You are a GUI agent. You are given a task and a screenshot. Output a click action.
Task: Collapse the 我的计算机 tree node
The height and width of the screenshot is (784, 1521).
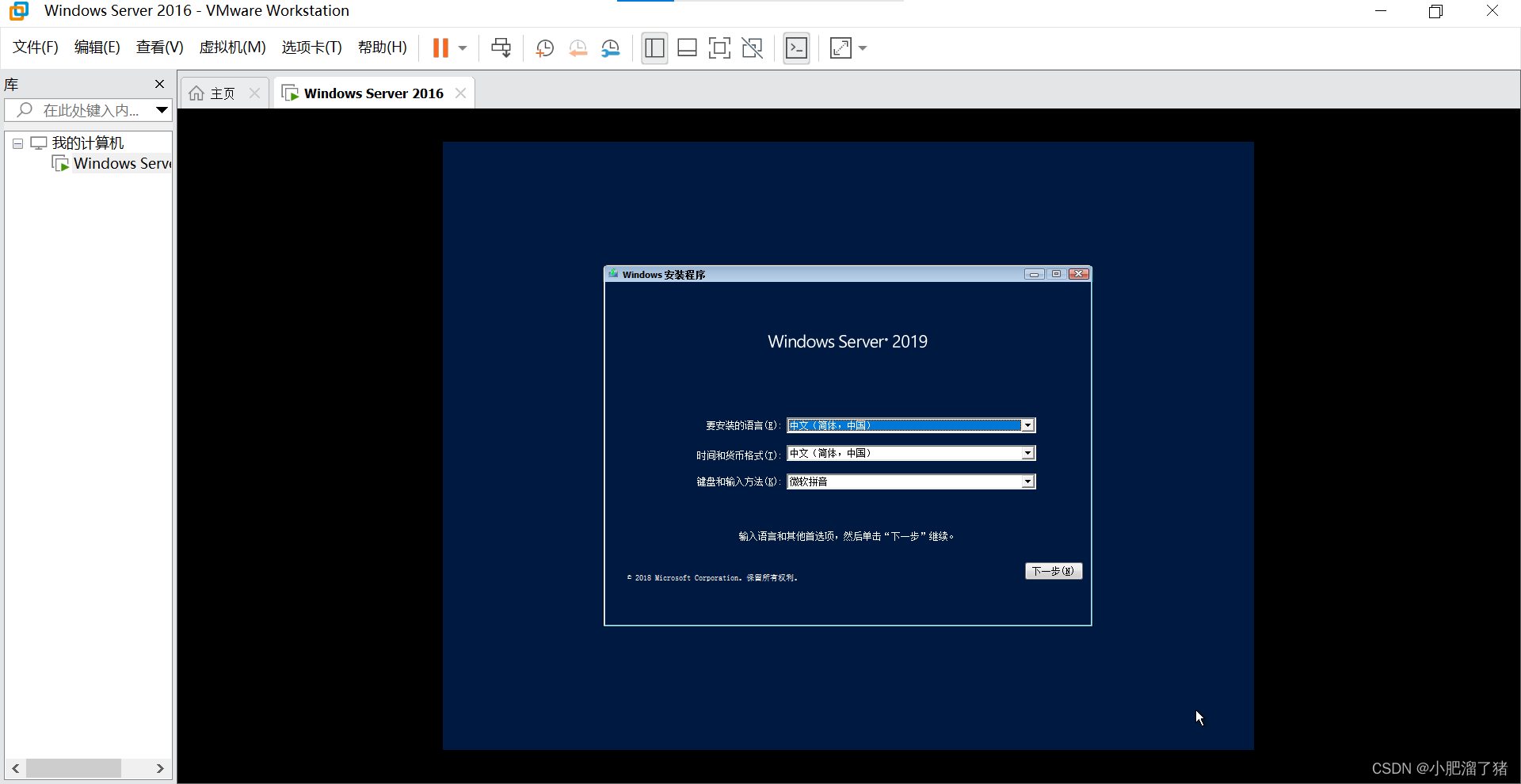(x=17, y=144)
